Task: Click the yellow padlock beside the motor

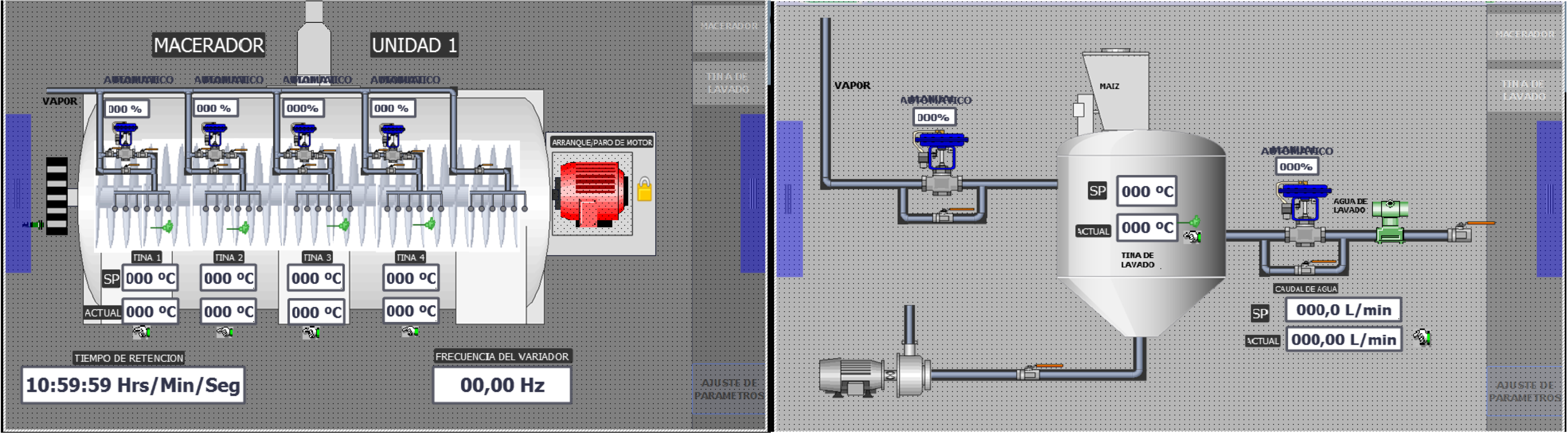Action: coord(645,189)
